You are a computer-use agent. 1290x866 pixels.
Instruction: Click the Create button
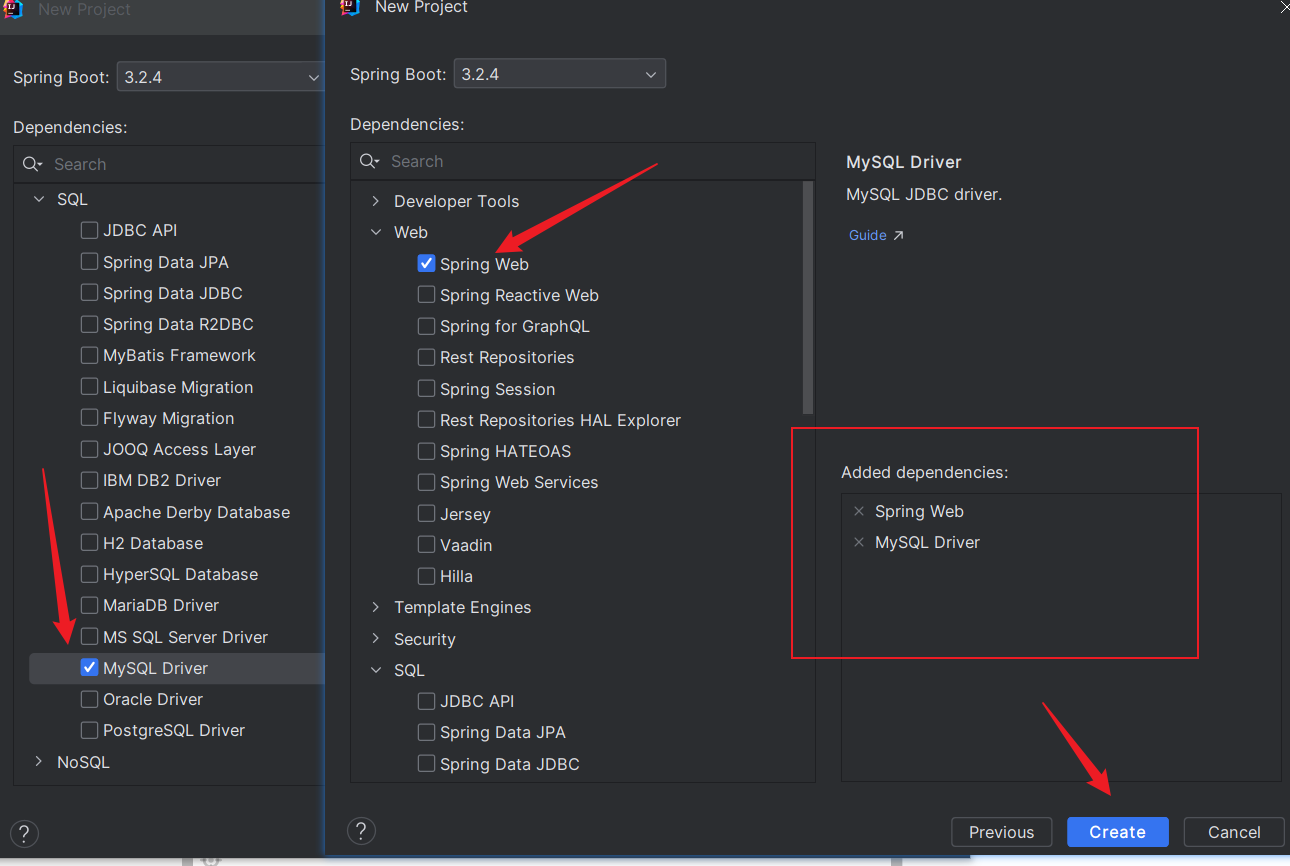pos(1118,832)
